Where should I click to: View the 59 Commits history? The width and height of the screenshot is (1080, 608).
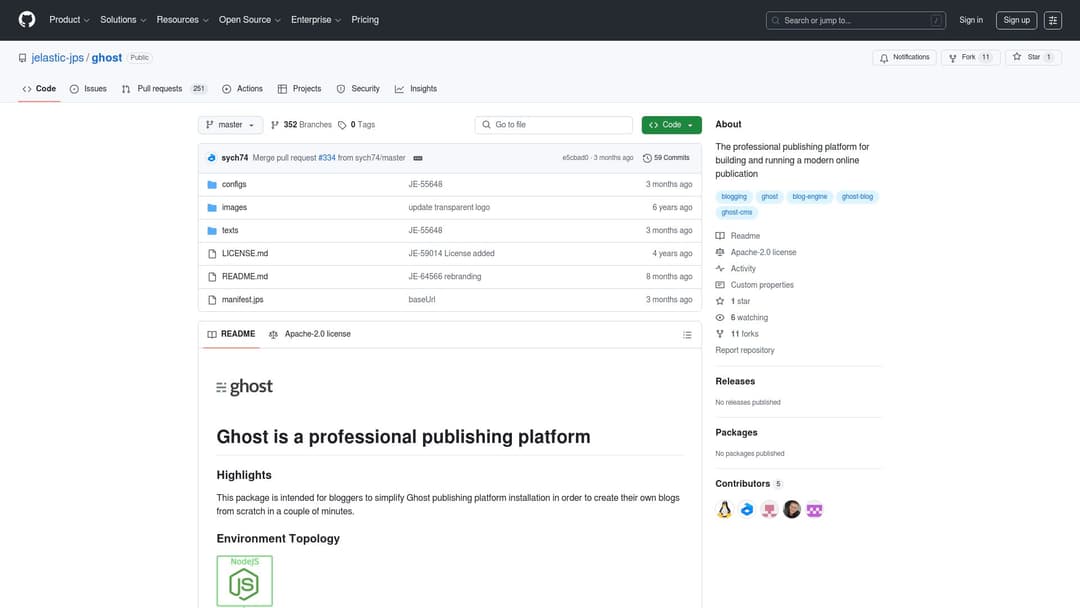pyautogui.click(x=666, y=158)
